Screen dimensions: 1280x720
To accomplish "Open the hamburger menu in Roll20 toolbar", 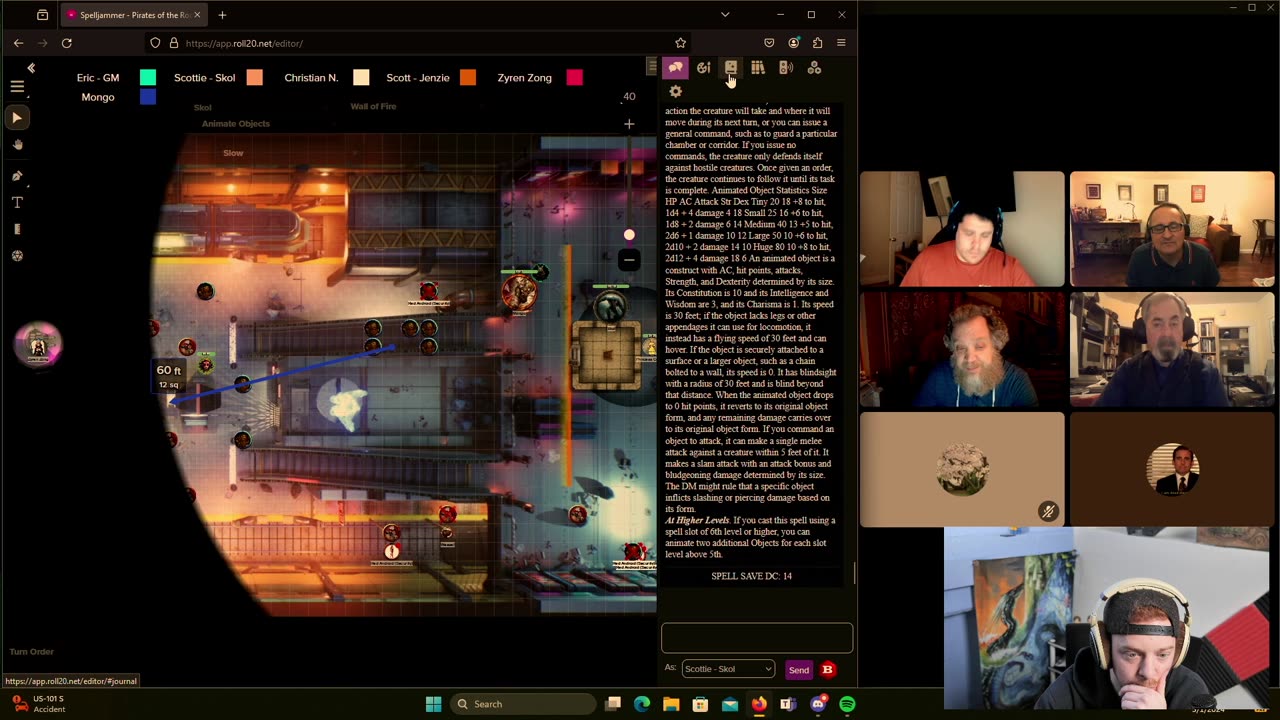I will pos(17,87).
